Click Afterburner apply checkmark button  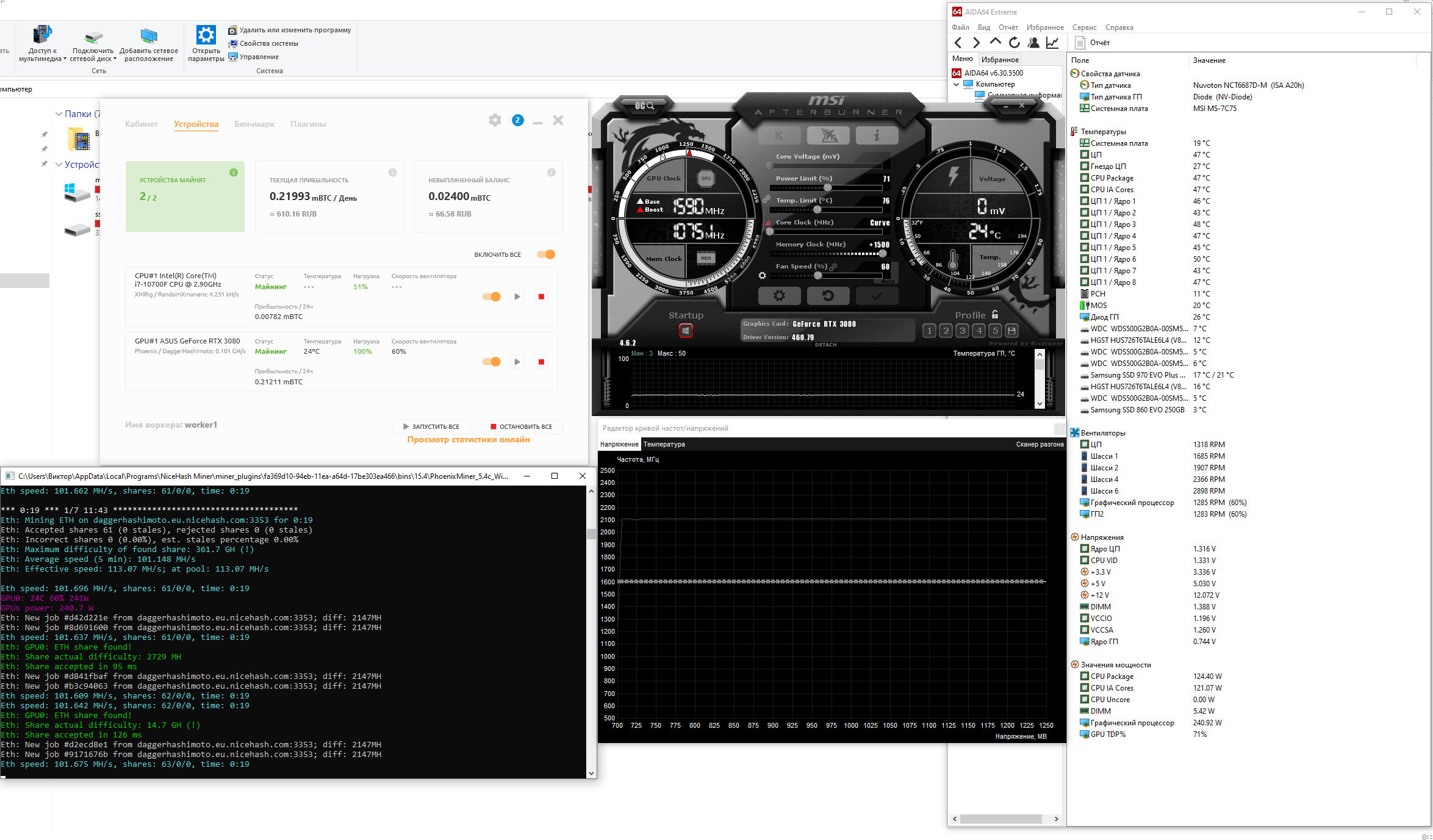coord(877,296)
